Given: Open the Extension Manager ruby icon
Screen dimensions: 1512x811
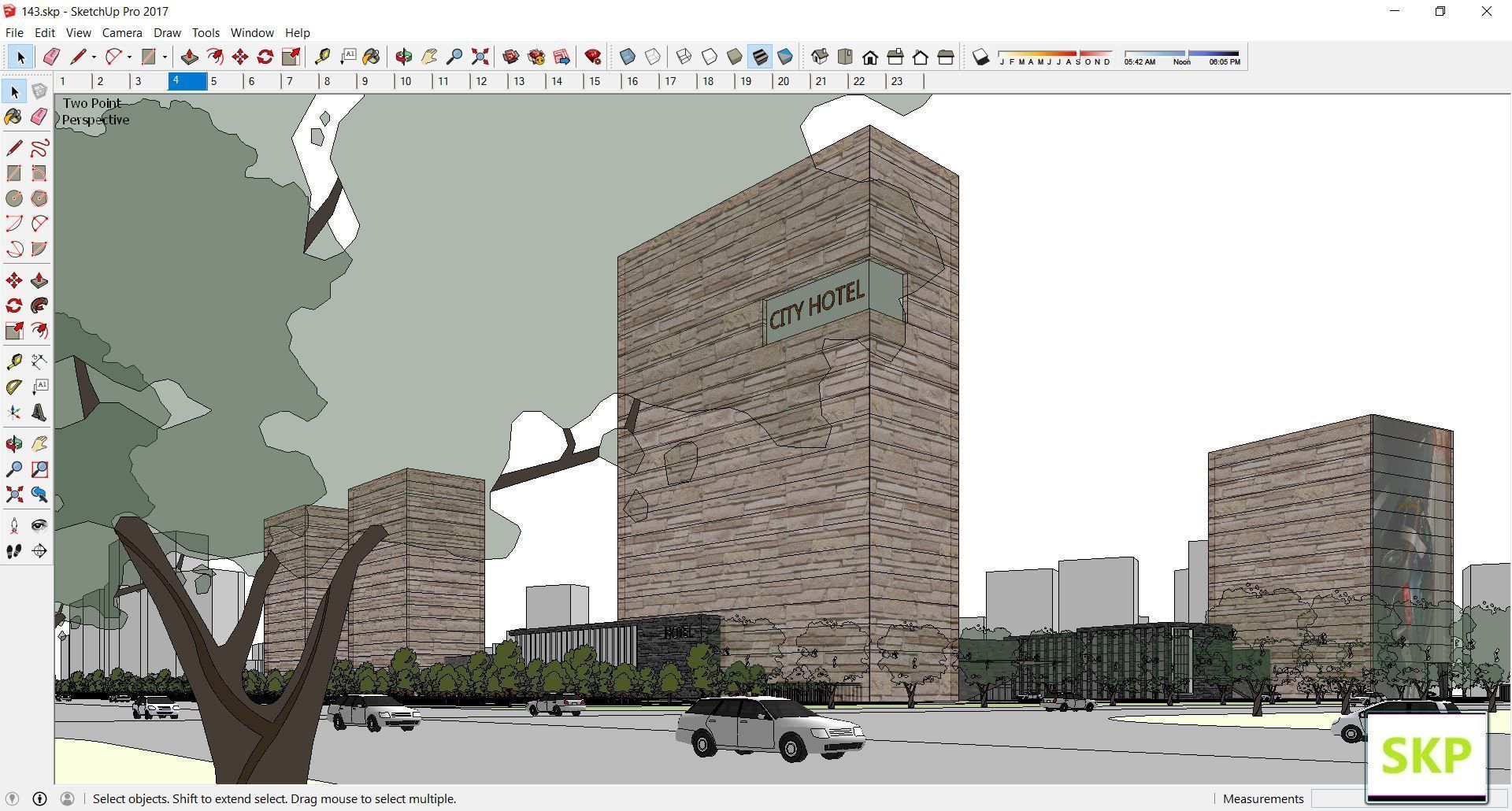Looking at the screenshot, I should (x=593, y=57).
